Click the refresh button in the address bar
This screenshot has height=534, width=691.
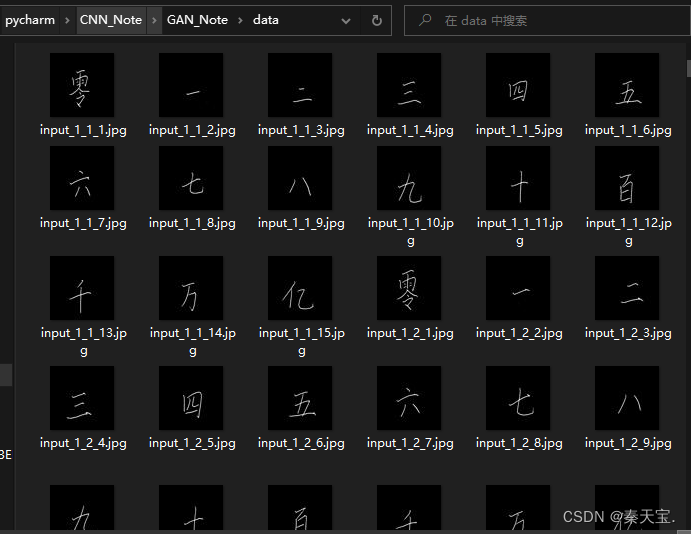click(x=377, y=20)
